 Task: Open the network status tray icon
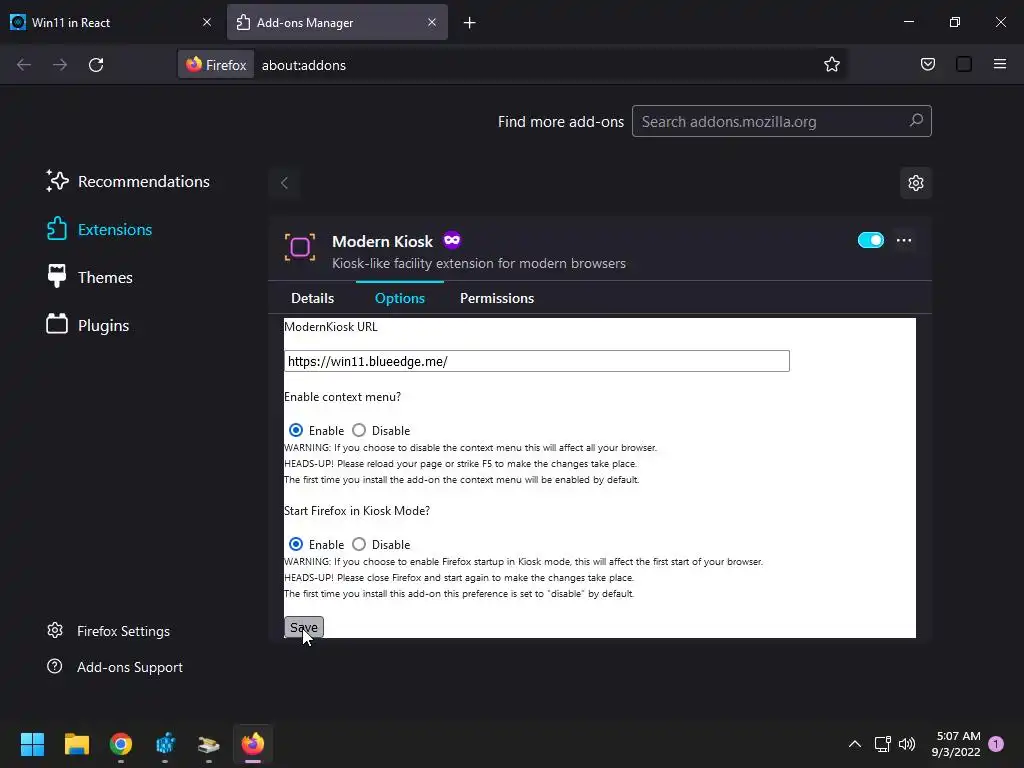tap(882, 744)
